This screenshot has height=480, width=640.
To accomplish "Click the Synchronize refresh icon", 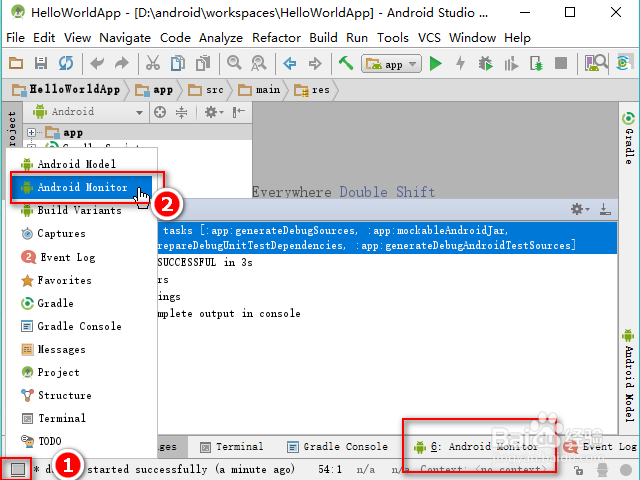I will 66,63.
